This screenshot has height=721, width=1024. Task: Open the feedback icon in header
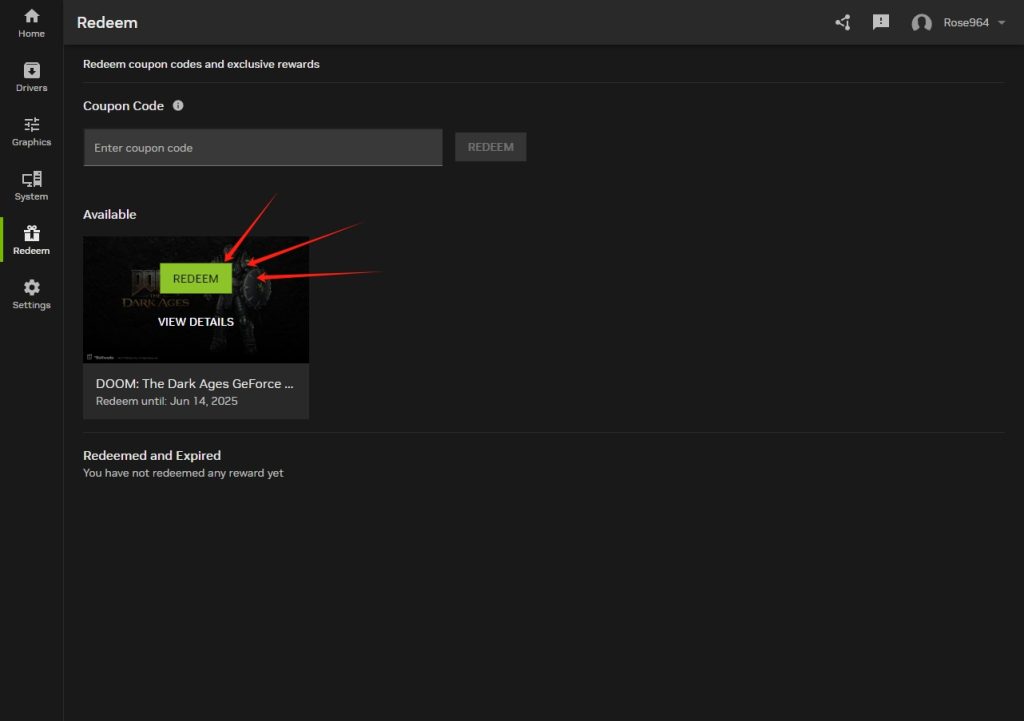[x=880, y=23]
